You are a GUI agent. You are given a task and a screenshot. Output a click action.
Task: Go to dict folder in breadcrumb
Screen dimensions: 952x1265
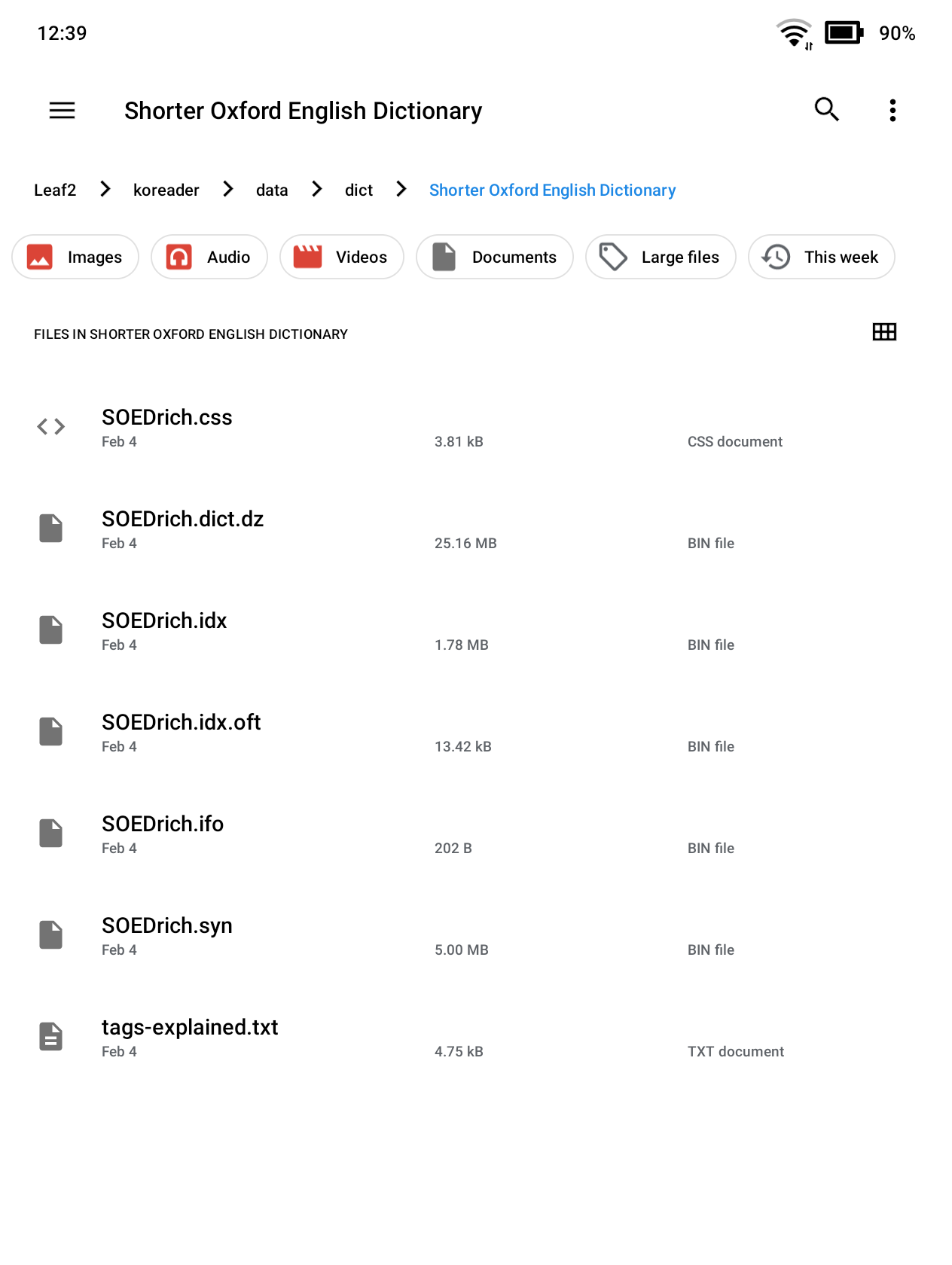tap(359, 190)
